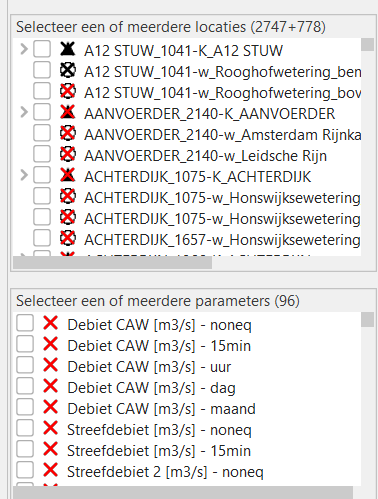Image resolution: width=378 pixels, height=499 pixels.
Task: Click red X icon of Streefdebiet 15min
Action: 51,449
